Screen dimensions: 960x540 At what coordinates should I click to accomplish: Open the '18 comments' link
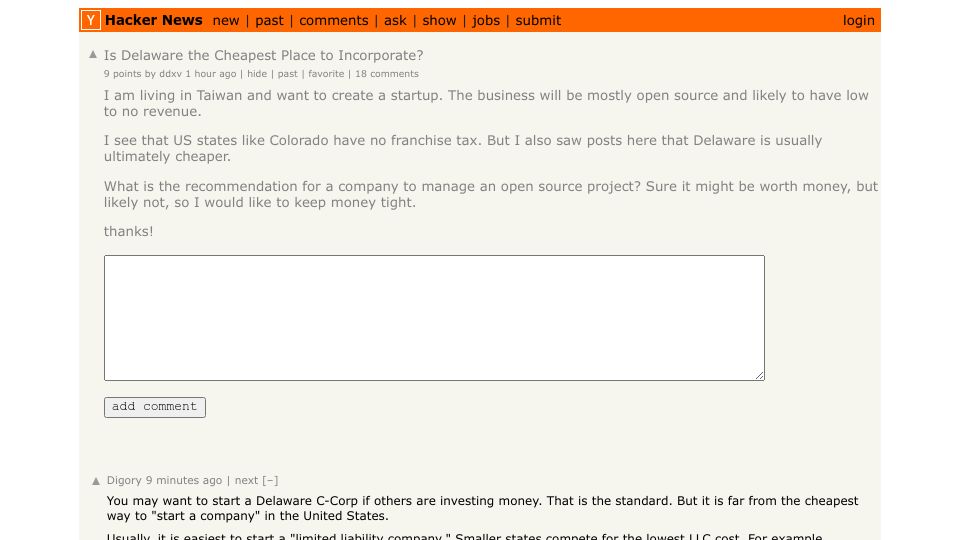pos(387,74)
